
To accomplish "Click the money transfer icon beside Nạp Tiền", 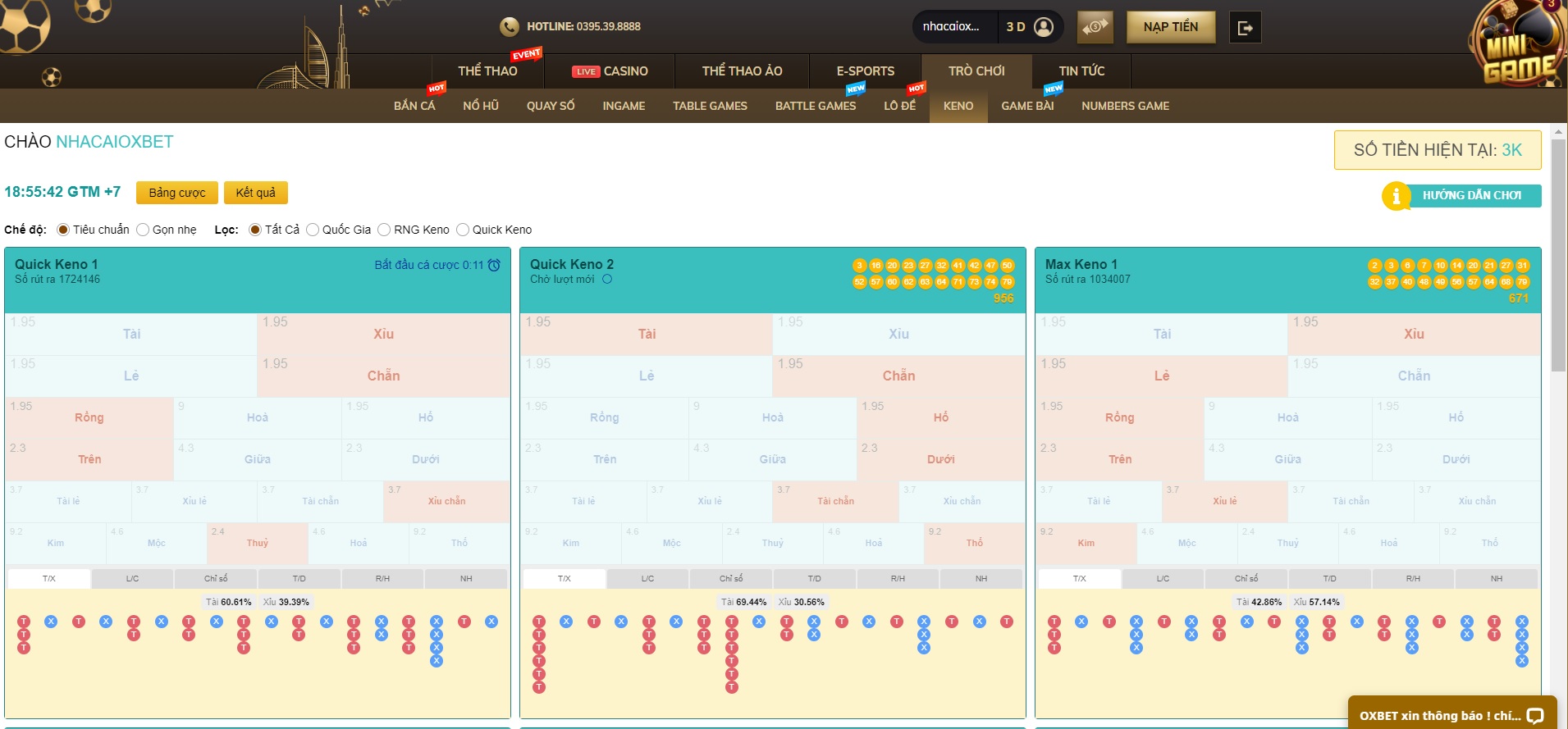I will click(1095, 27).
